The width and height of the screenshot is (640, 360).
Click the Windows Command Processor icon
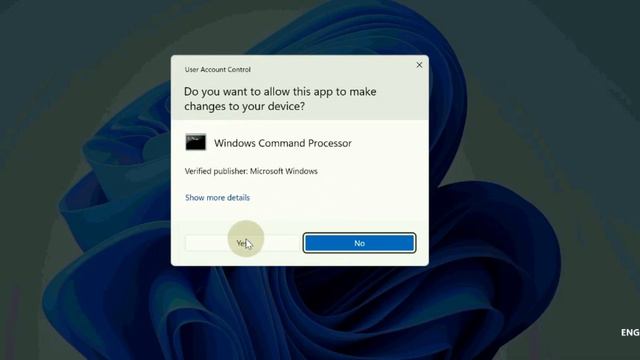pos(196,142)
